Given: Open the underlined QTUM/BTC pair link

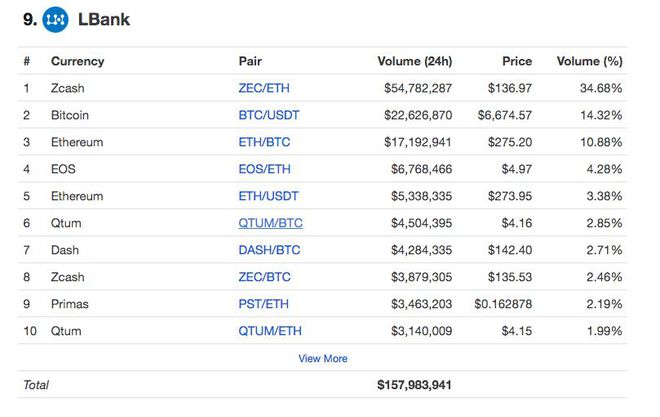Looking at the screenshot, I should 270,223.
